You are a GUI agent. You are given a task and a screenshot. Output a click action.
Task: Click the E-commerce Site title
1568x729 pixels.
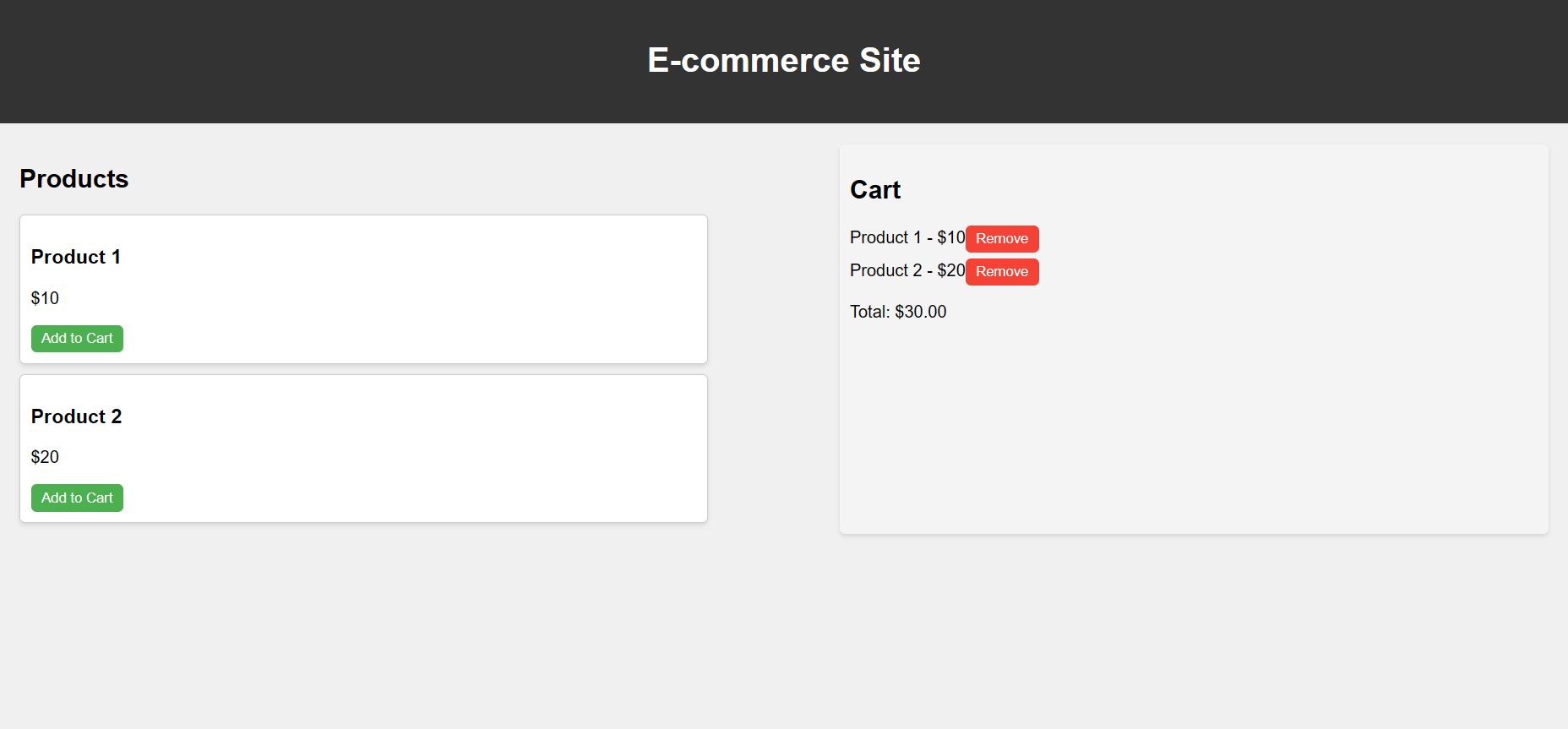click(x=784, y=60)
